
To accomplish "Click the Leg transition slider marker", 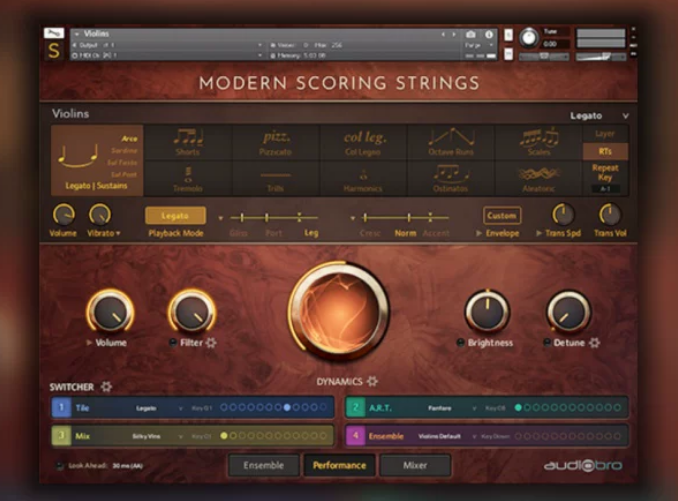I will 299,217.
